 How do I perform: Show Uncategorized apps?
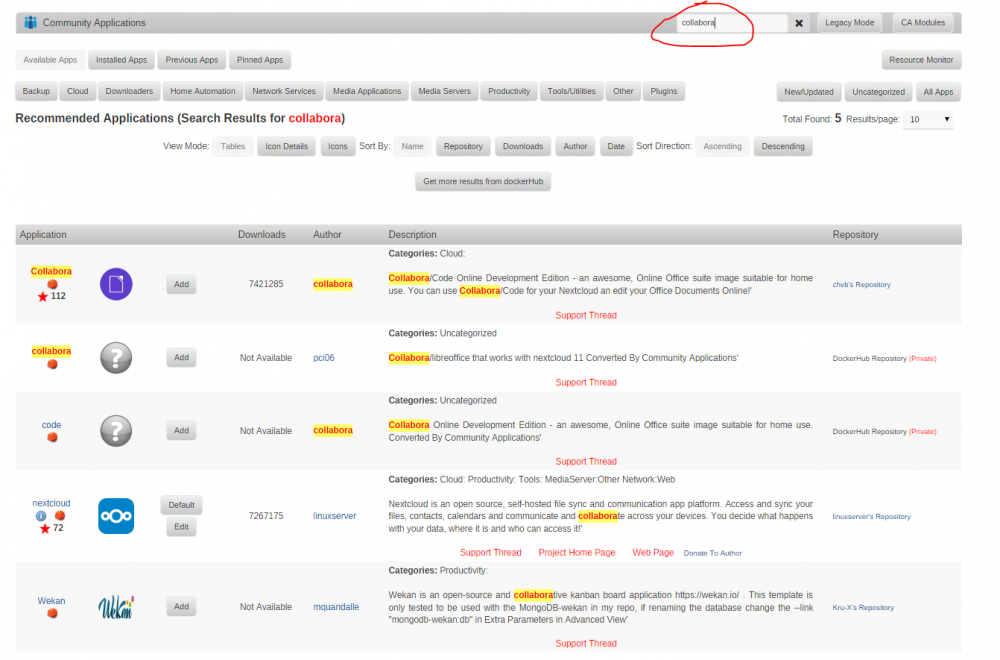878,92
